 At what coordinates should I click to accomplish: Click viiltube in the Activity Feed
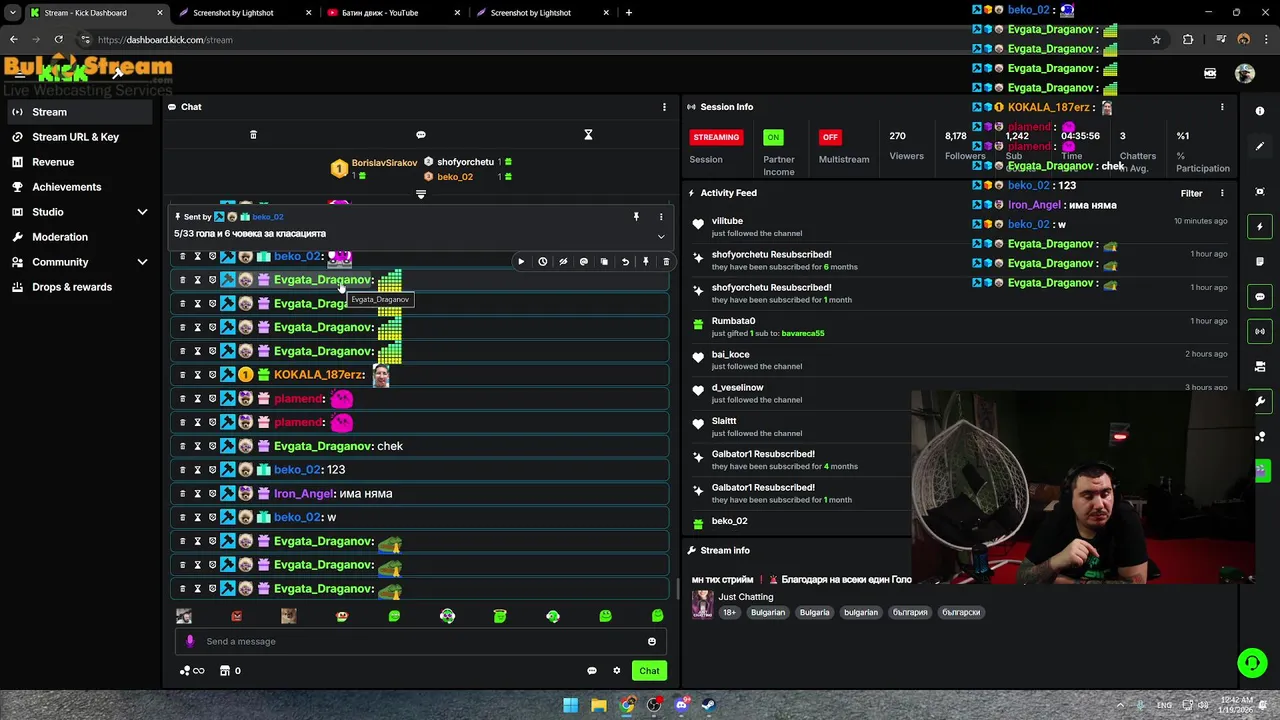[727, 221]
